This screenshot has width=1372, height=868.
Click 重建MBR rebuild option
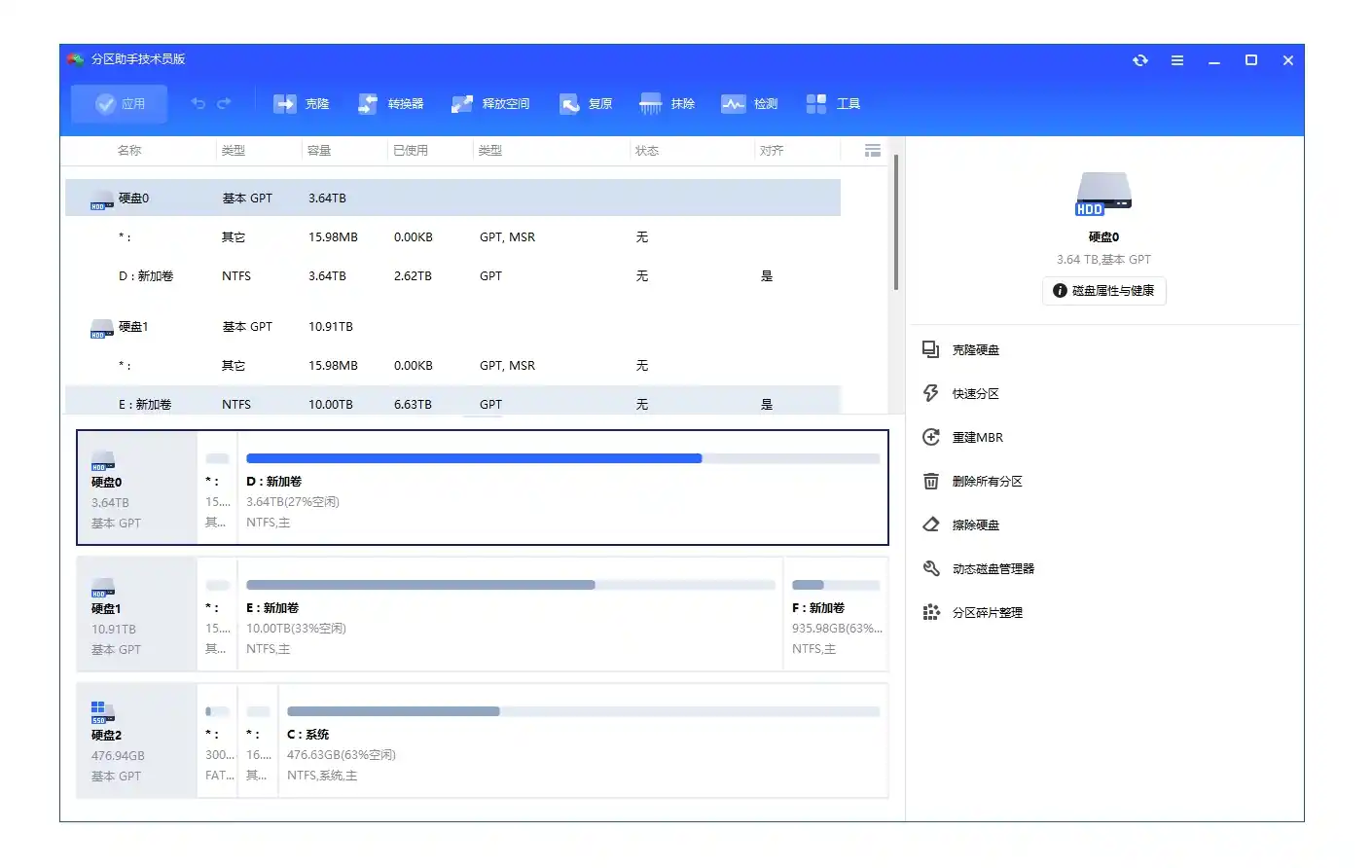pos(963,438)
